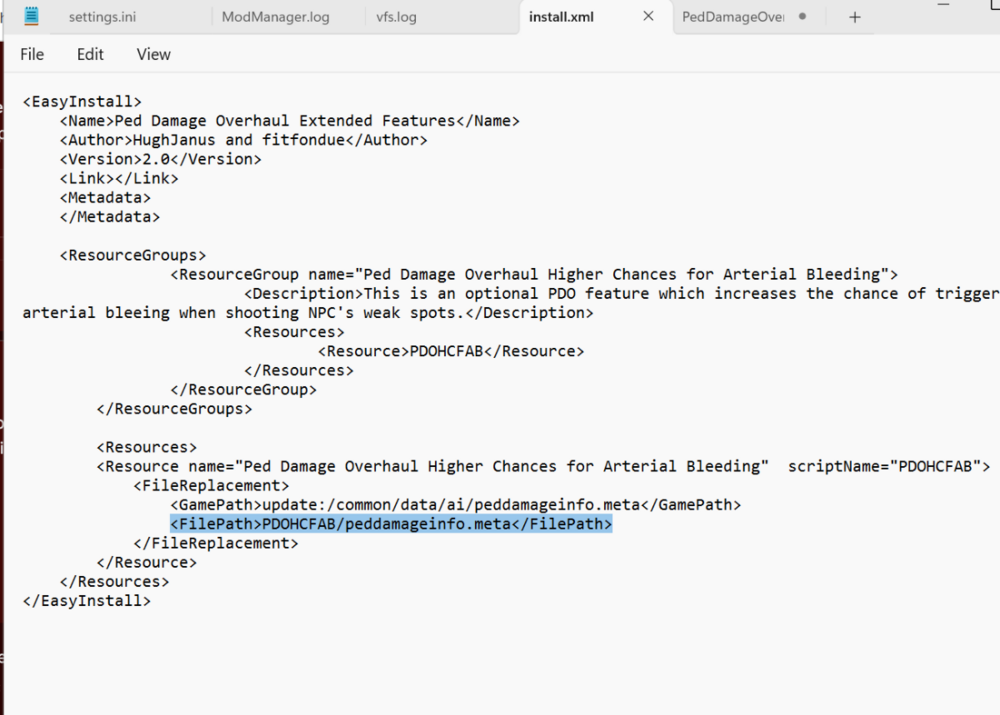This screenshot has height=715, width=1000.
Task: Place cursor in the GamePath line
Action: (455, 505)
